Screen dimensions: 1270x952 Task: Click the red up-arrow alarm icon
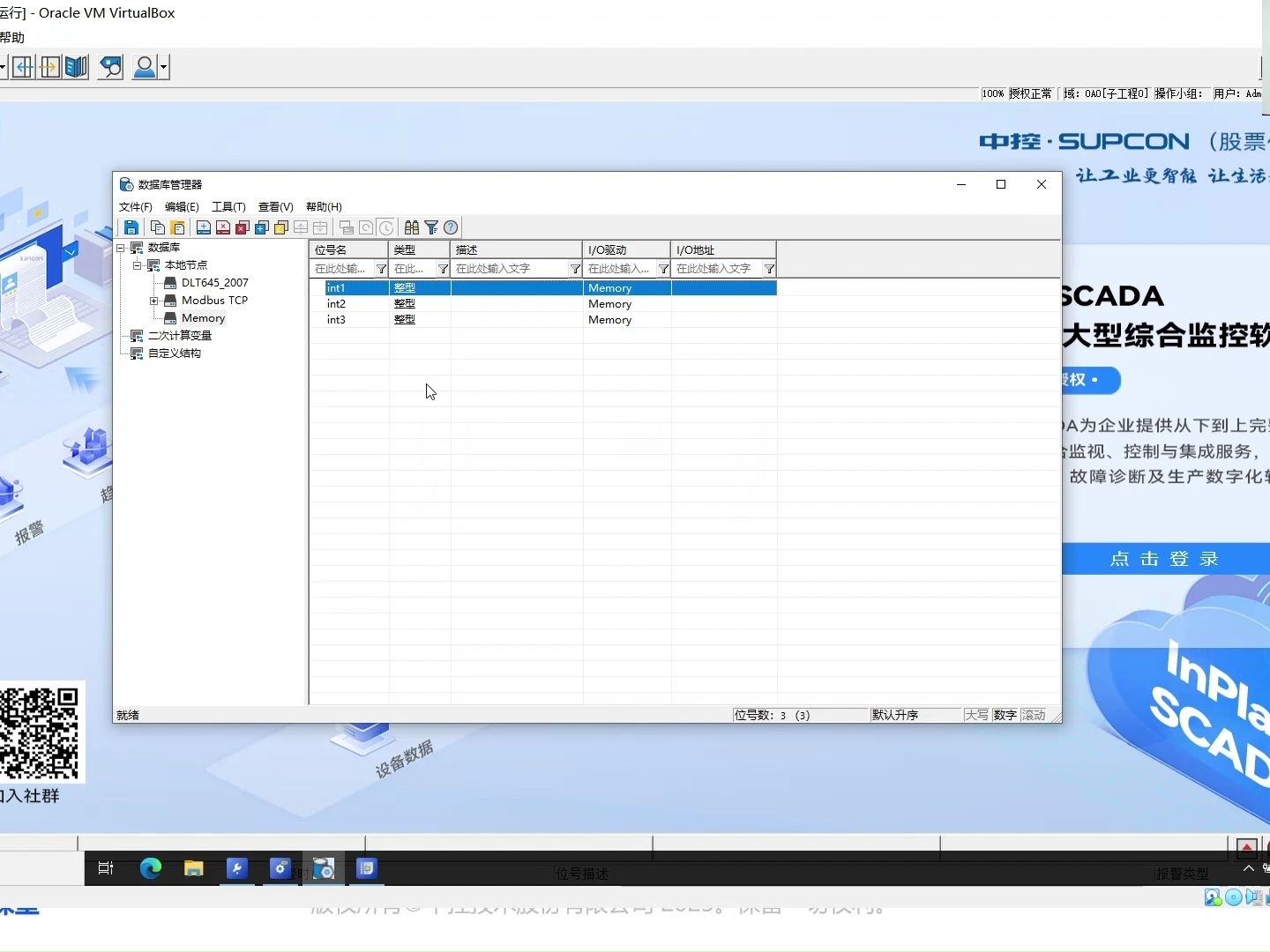(1247, 848)
